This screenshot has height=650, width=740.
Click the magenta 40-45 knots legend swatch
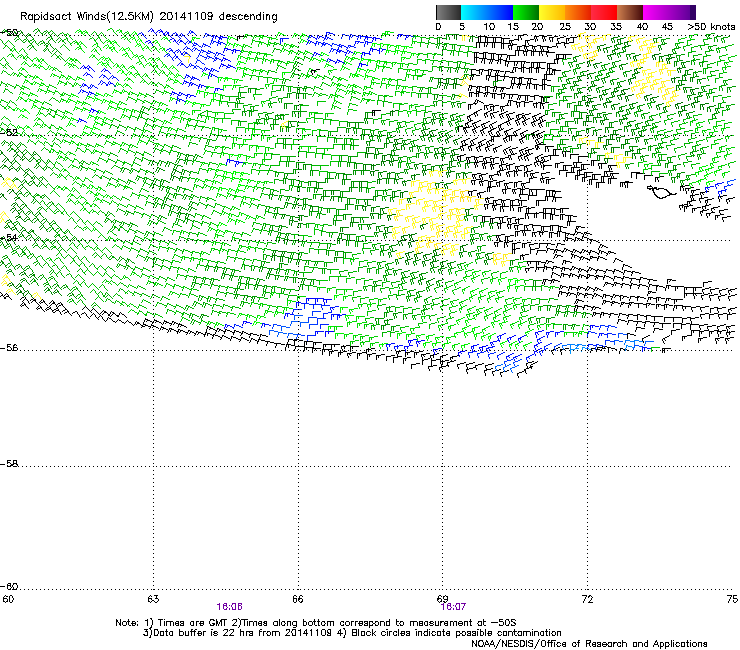[656, 12]
